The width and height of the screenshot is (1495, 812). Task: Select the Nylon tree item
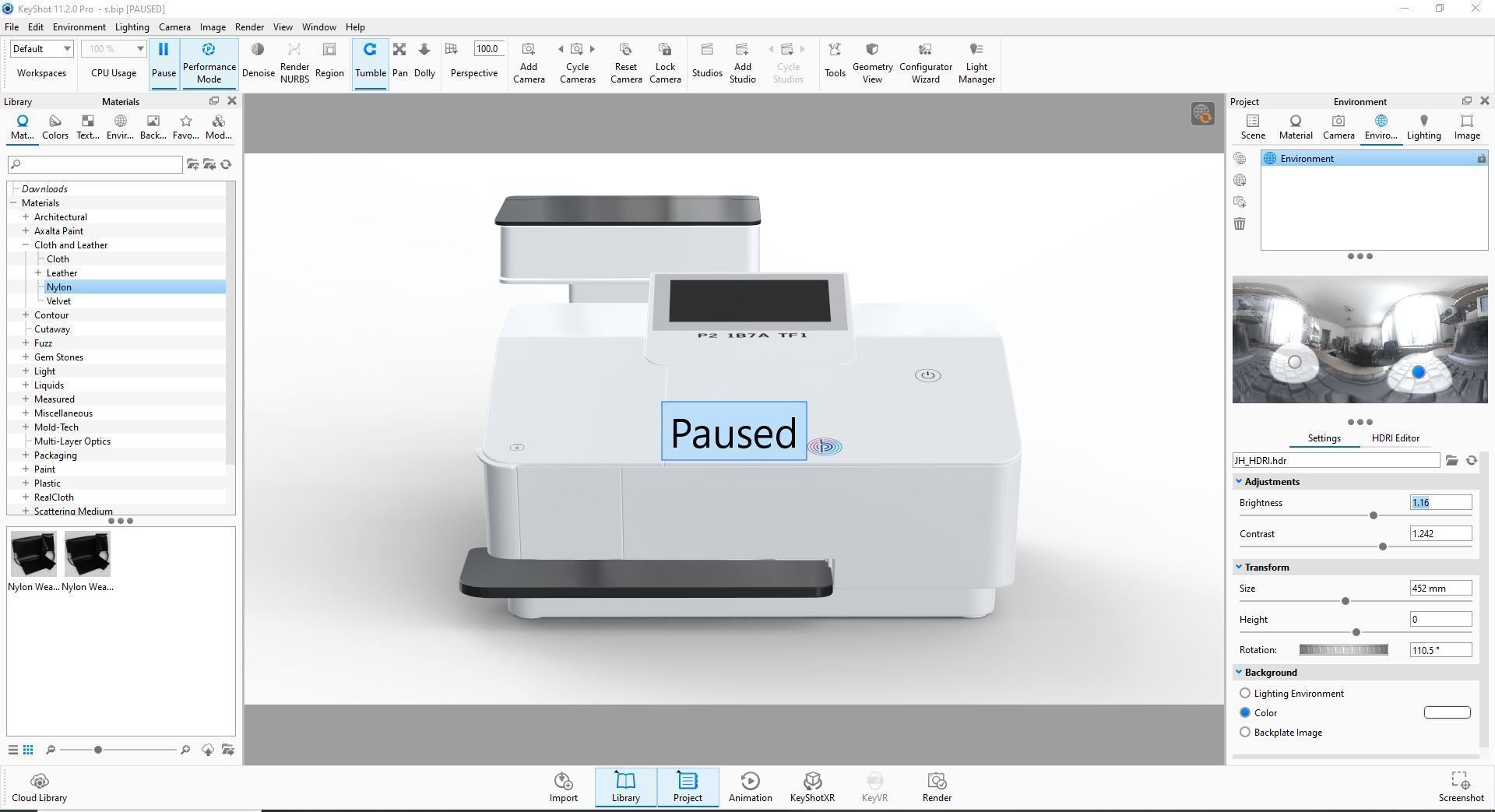[x=59, y=287]
